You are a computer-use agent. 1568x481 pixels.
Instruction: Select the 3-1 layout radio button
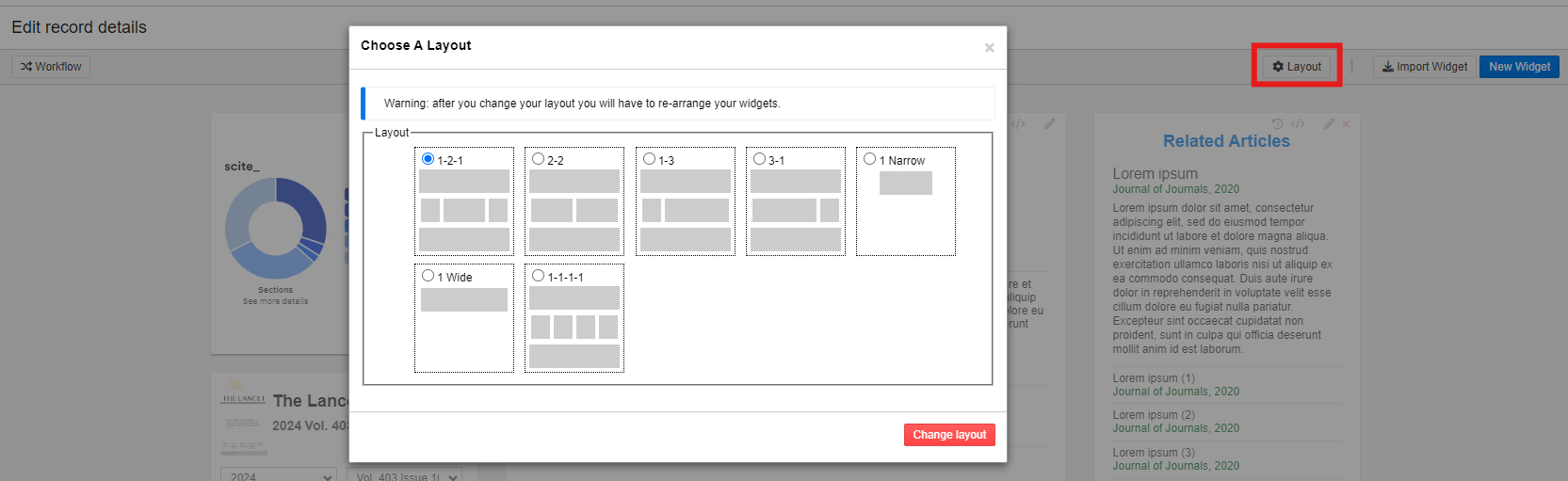click(x=760, y=159)
